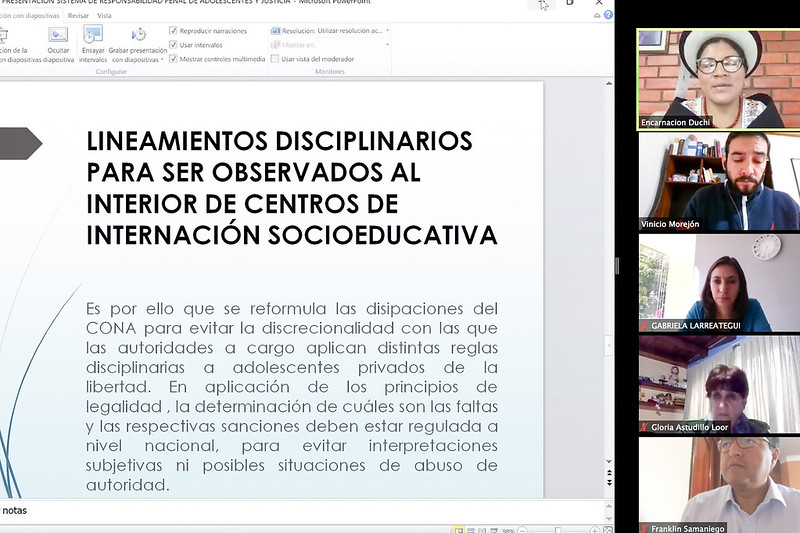Click the Configurar group label
The width and height of the screenshot is (800, 533).
(111, 71)
